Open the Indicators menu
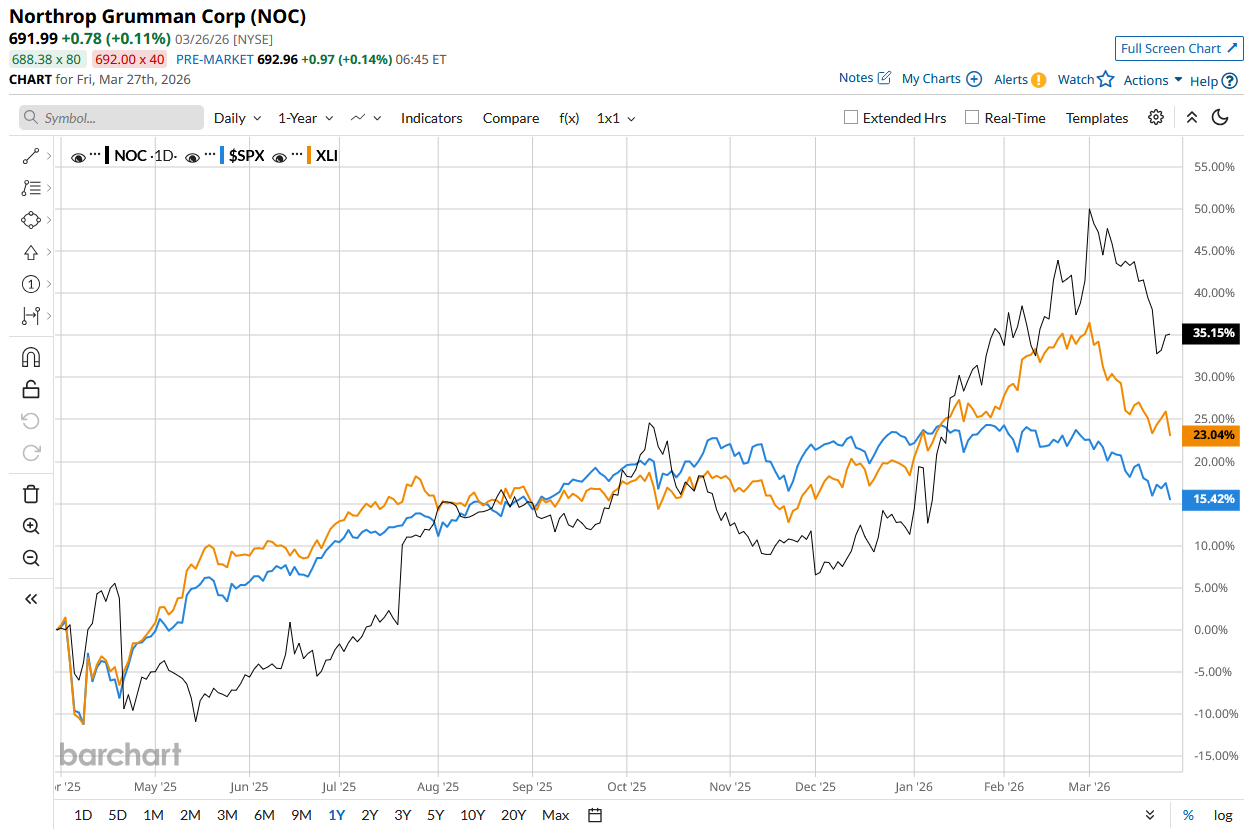 coord(432,118)
